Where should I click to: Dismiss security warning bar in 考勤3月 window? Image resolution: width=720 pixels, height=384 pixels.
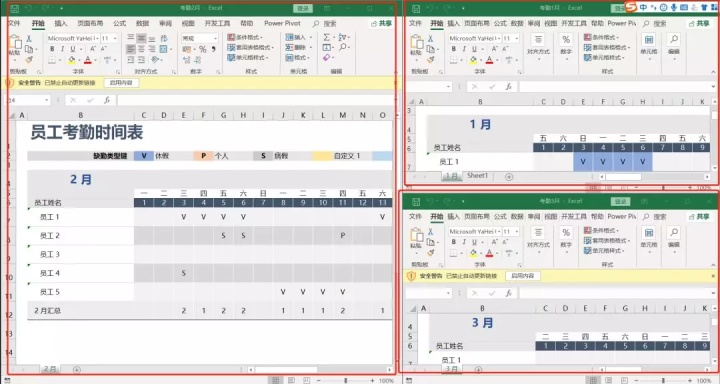pos(713,276)
